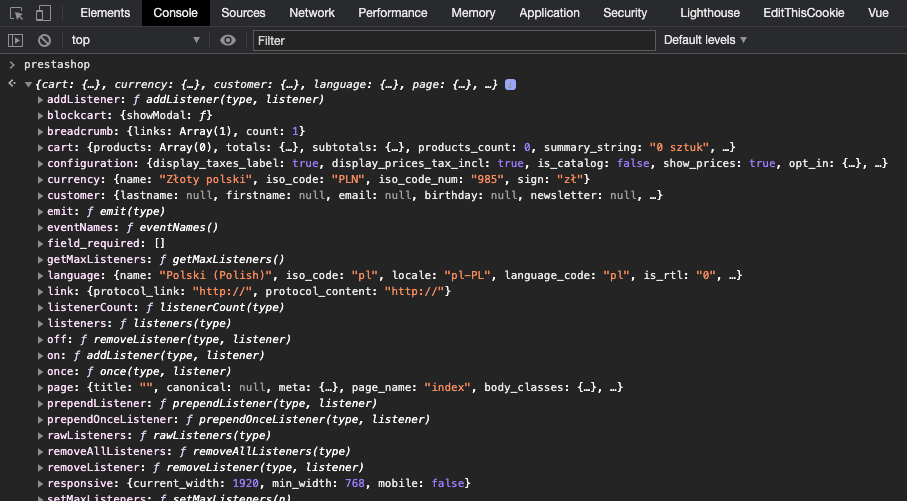Open the Sources tab
Image resolution: width=907 pixels, height=501 pixels.
pos(243,13)
